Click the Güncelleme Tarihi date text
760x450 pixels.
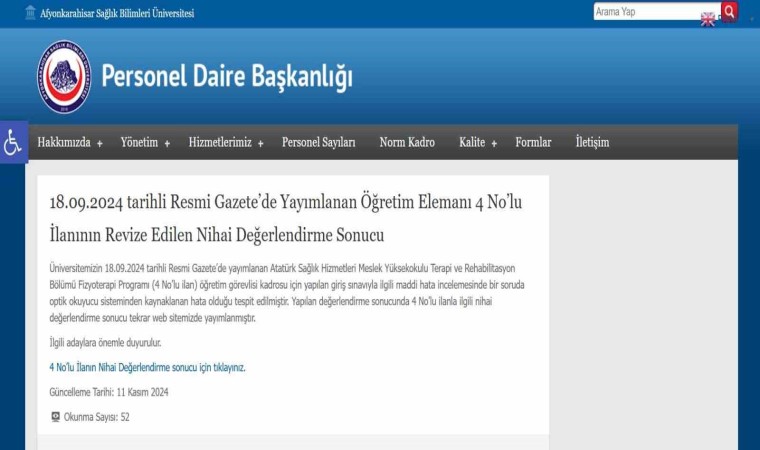109,392
